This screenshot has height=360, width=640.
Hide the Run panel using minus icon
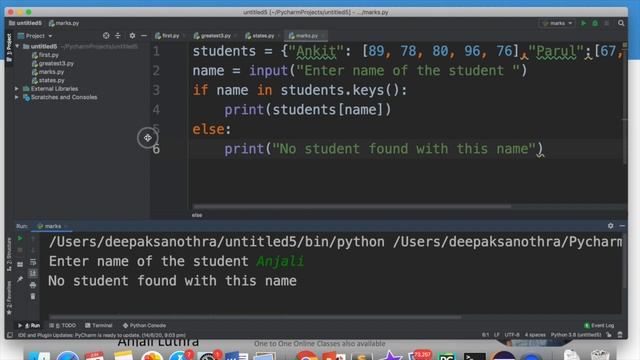click(622, 226)
